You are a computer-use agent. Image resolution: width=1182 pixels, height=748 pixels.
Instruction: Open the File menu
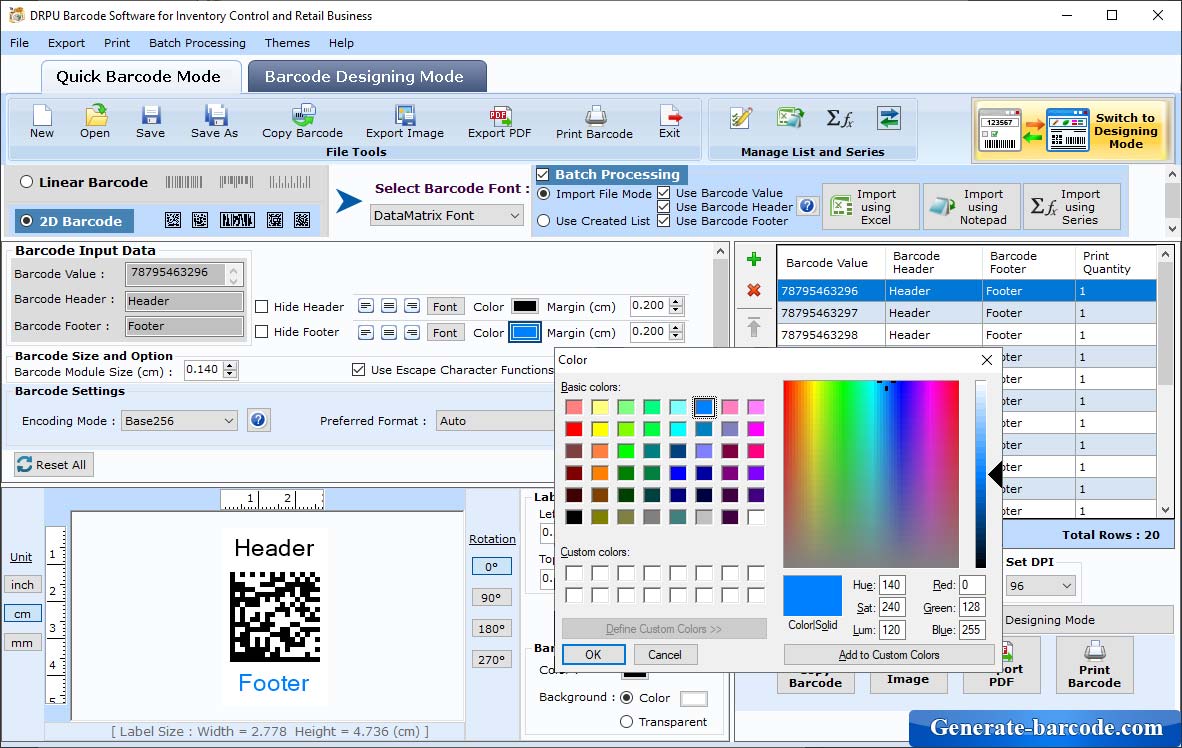(x=20, y=43)
